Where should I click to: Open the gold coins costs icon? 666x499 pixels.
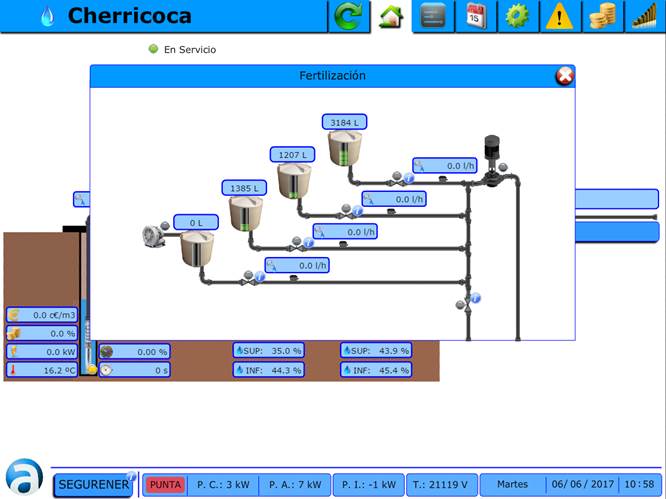tap(601, 16)
